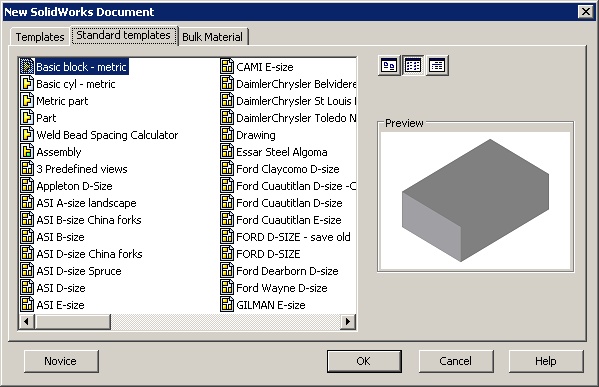Click the Assembly template icon

click(x=27, y=152)
